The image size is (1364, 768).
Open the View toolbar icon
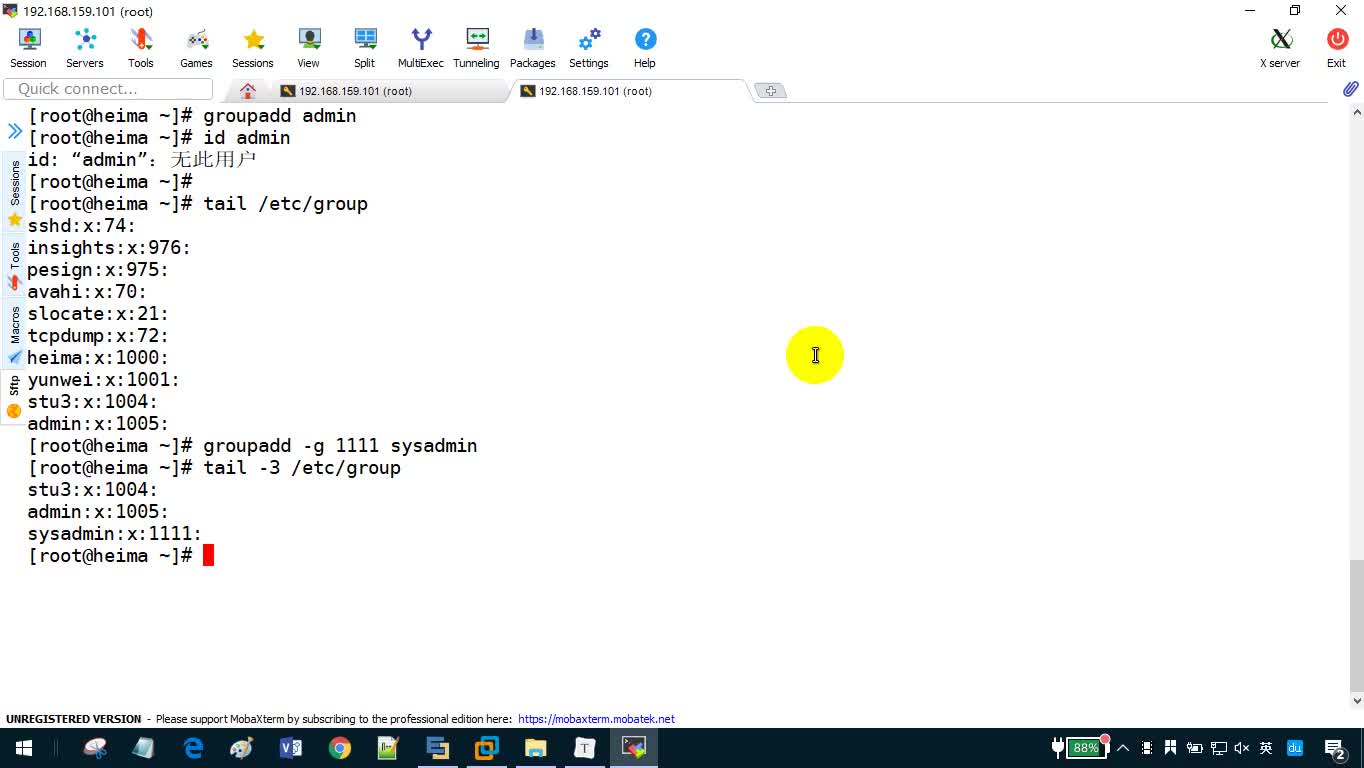click(309, 48)
